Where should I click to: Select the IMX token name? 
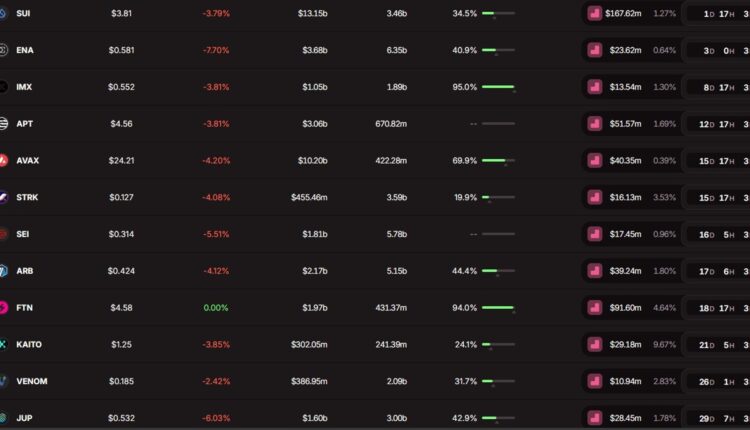coord(24,87)
